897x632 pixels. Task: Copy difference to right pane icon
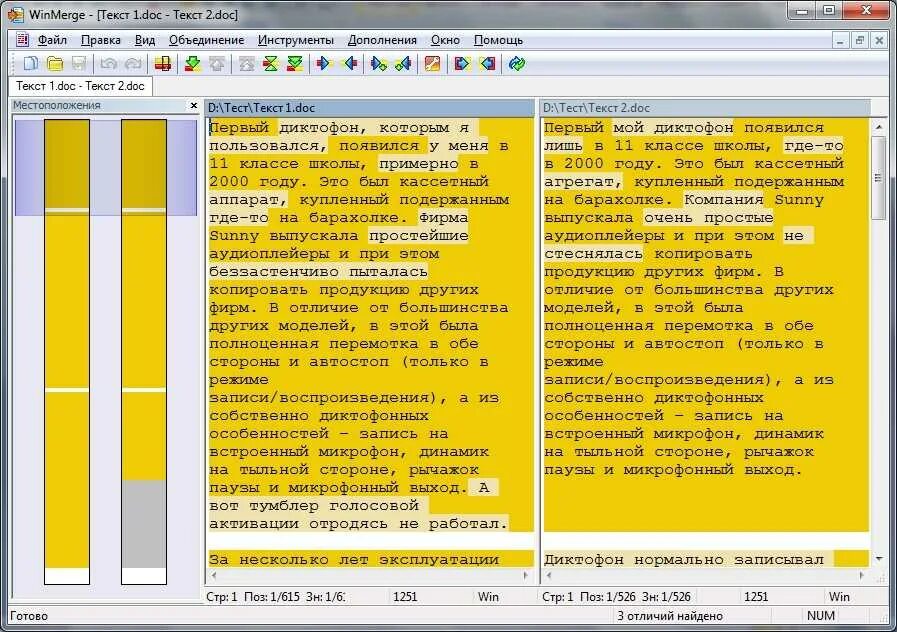323,63
